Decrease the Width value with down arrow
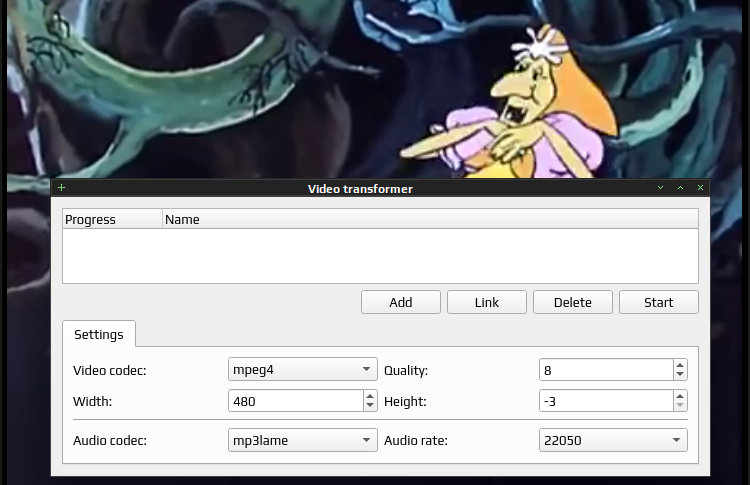 370,406
